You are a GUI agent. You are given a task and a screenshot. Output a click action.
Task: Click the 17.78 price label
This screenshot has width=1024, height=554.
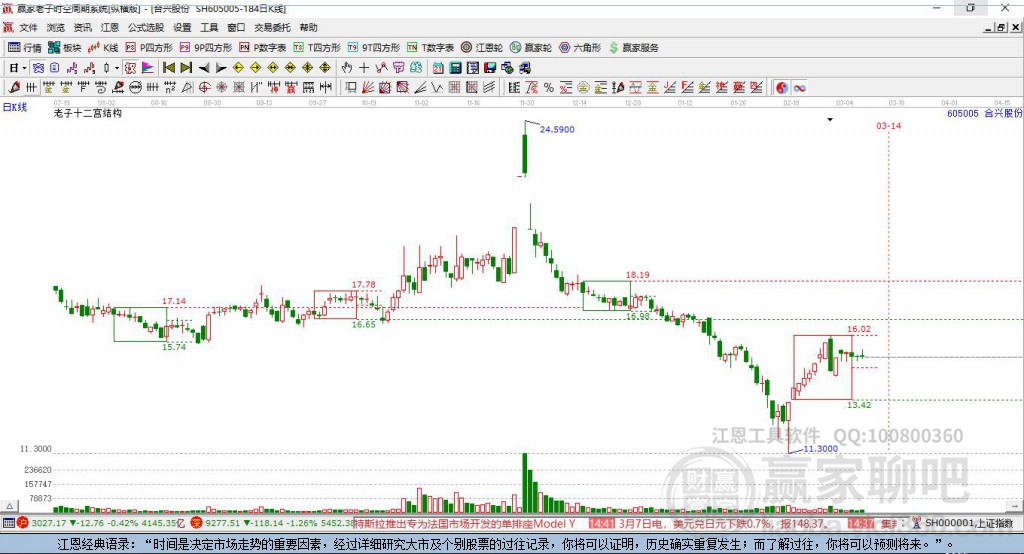364,285
